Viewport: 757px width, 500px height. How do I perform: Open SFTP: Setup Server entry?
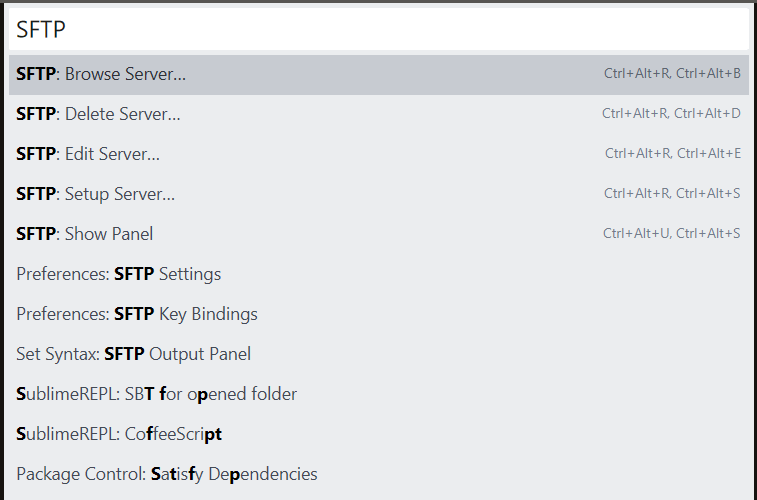click(x=96, y=194)
